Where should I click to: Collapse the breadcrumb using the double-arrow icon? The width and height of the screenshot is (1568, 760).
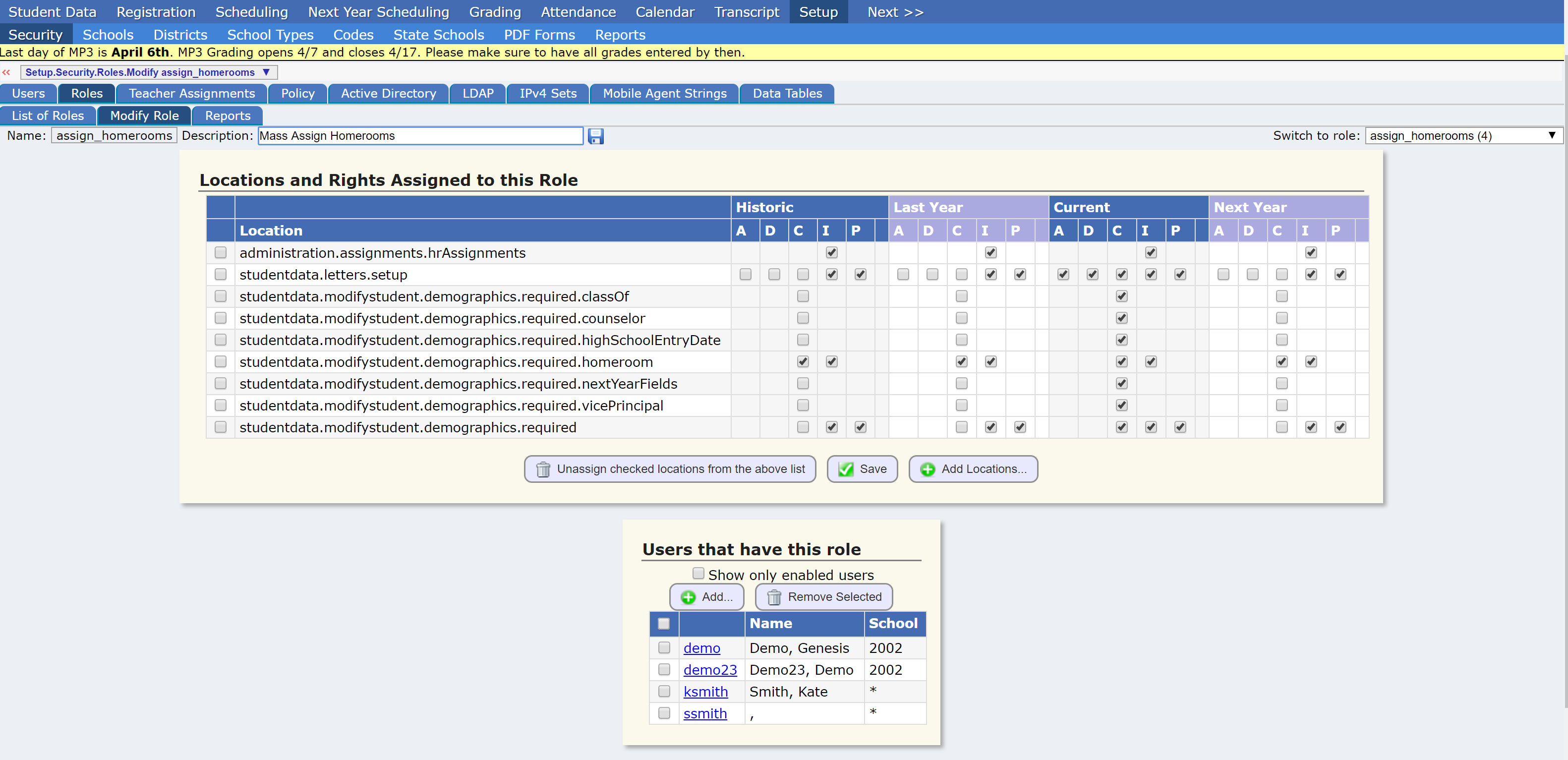point(7,72)
